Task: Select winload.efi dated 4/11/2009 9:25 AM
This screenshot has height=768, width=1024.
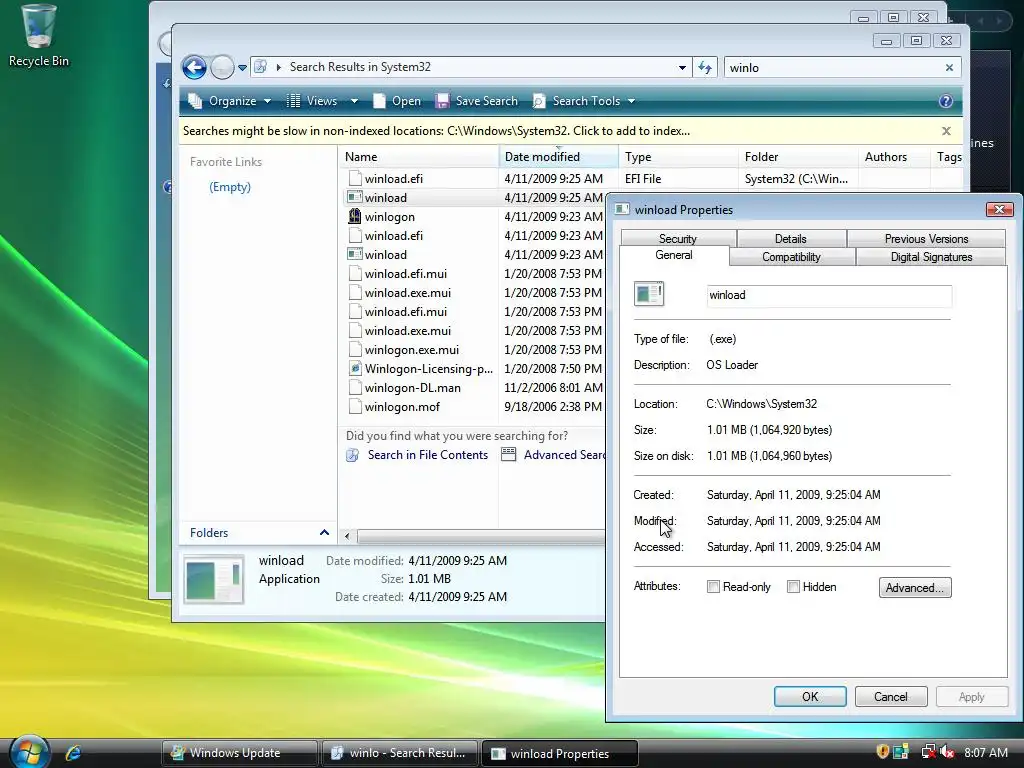Action: [x=394, y=179]
